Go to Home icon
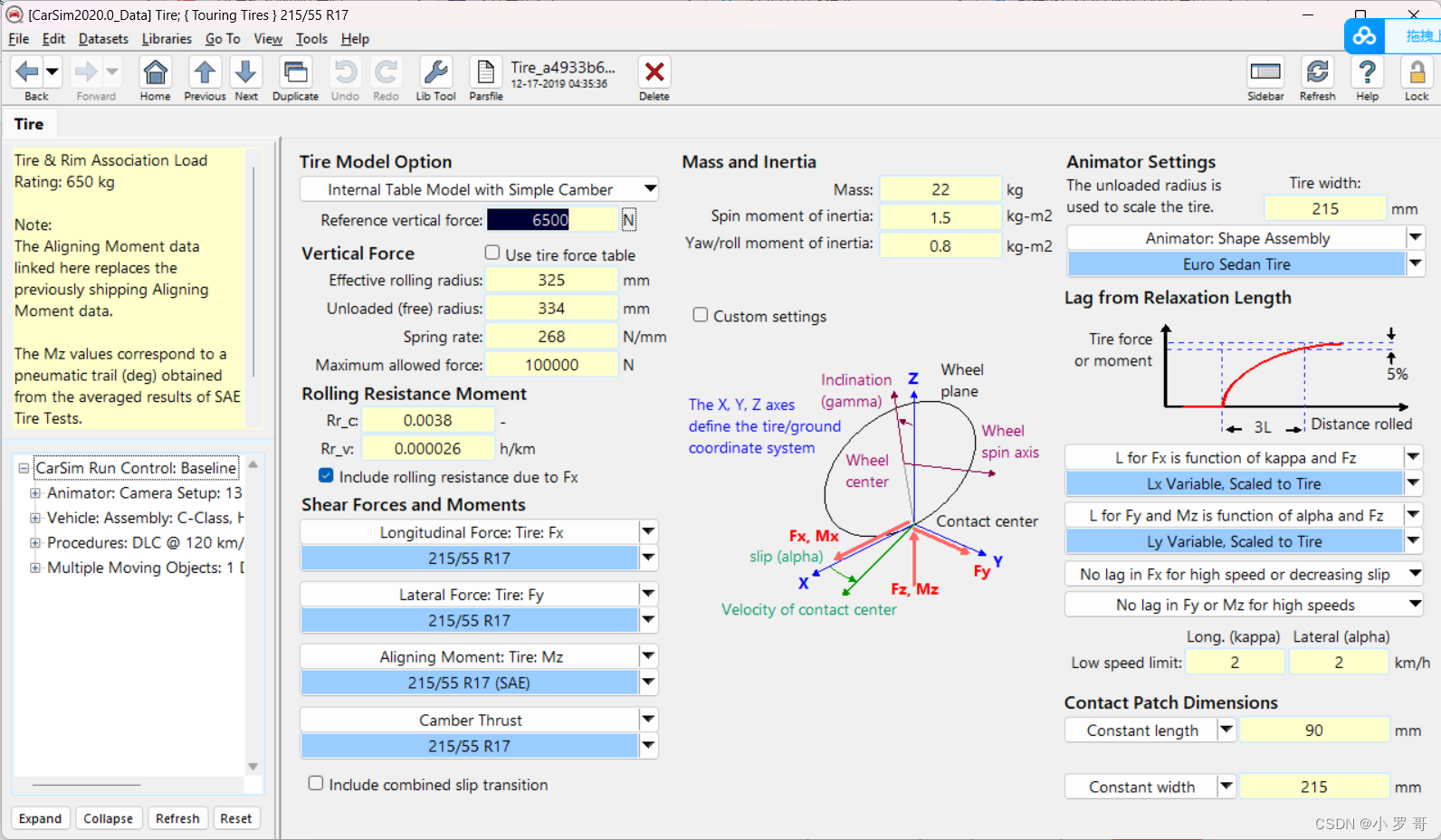The width and height of the screenshot is (1441, 840). click(x=156, y=72)
